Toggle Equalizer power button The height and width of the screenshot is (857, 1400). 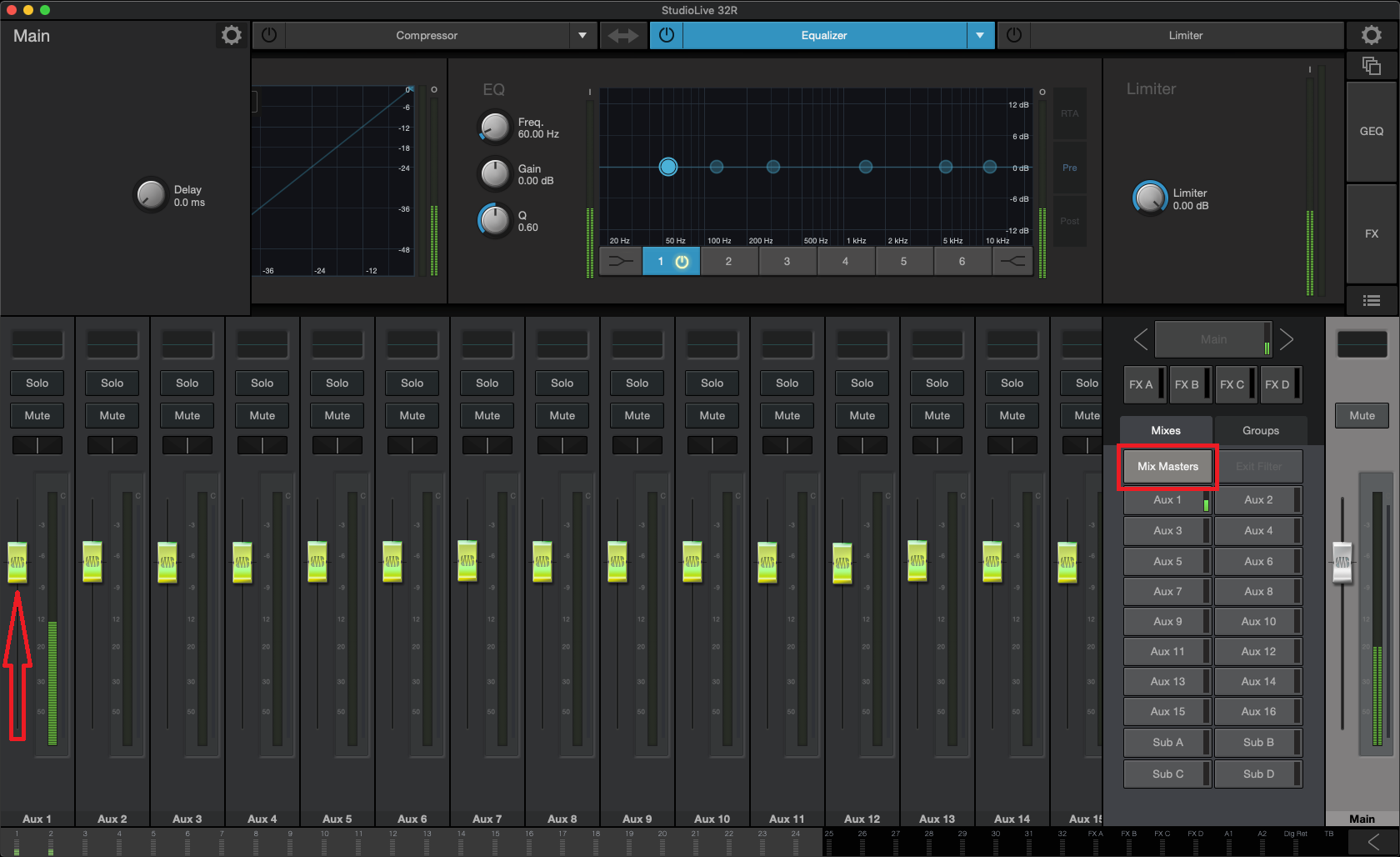tap(666, 35)
